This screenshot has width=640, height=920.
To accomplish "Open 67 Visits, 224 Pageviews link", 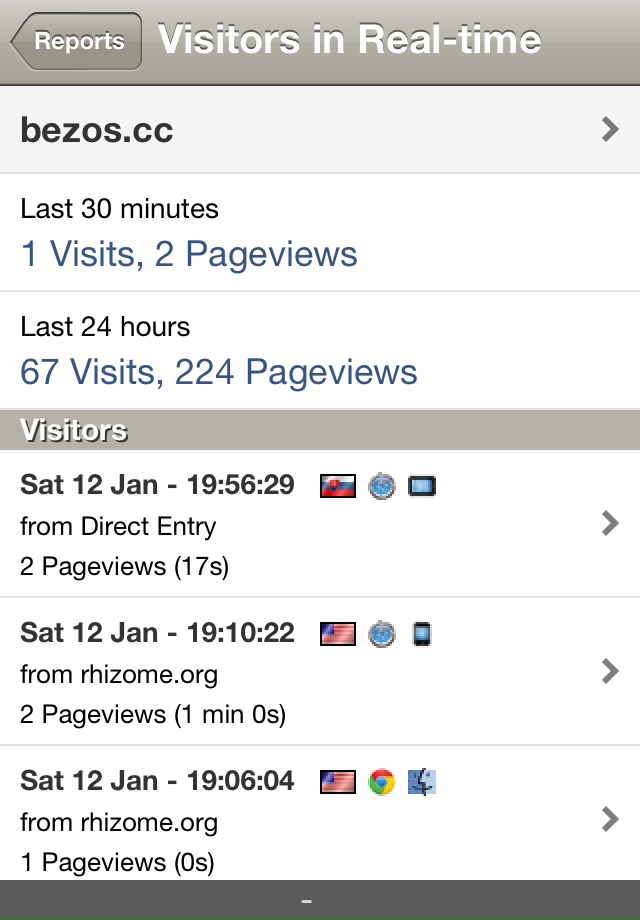I will [219, 372].
